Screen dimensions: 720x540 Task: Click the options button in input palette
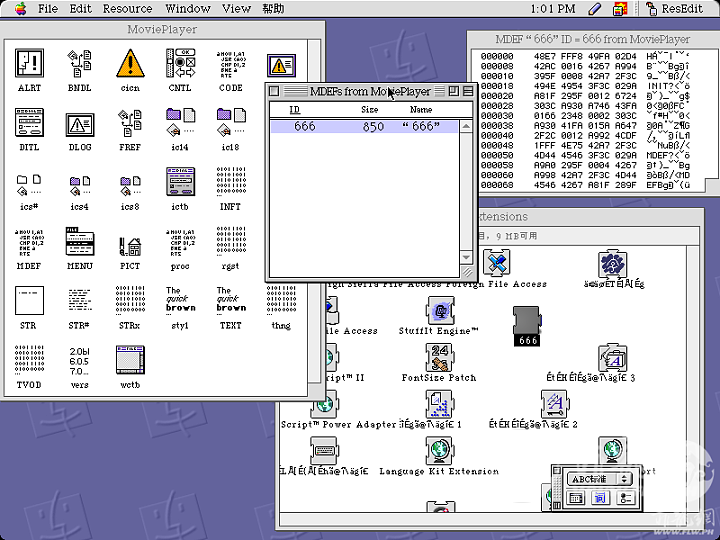(624, 497)
